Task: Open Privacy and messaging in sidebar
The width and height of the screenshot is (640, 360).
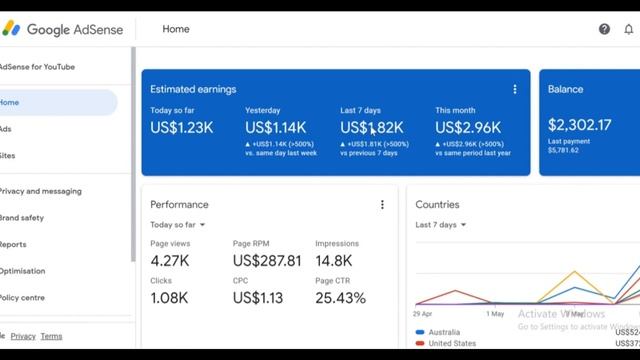Action: click(x=41, y=191)
